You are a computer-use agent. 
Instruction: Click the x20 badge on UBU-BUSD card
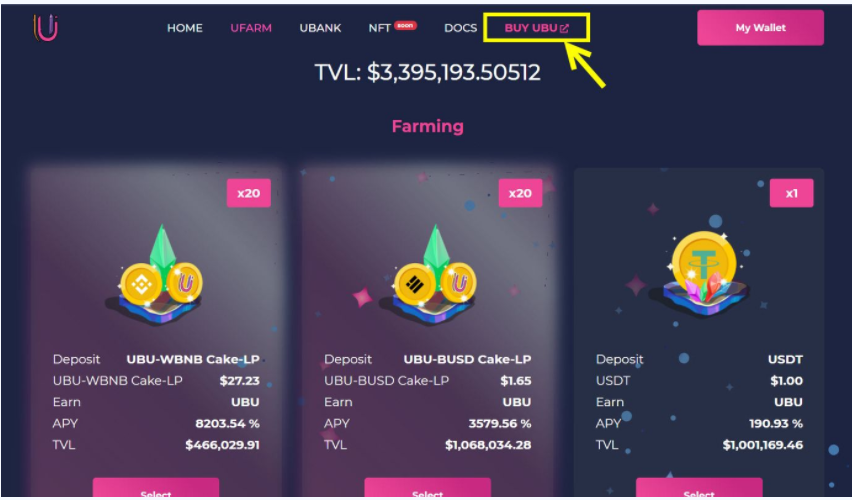point(520,193)
